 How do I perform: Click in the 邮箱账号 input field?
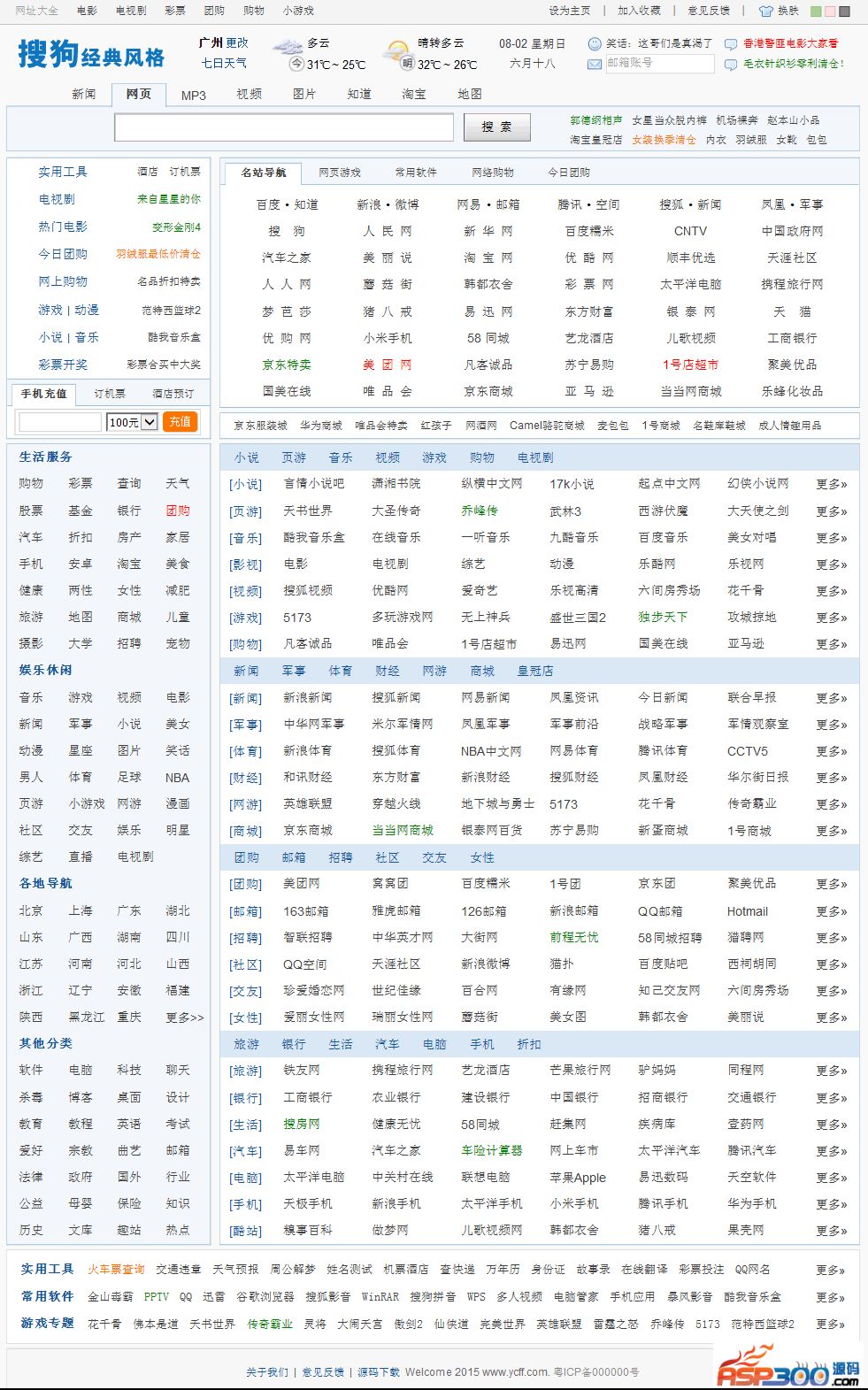click(659, 64)
